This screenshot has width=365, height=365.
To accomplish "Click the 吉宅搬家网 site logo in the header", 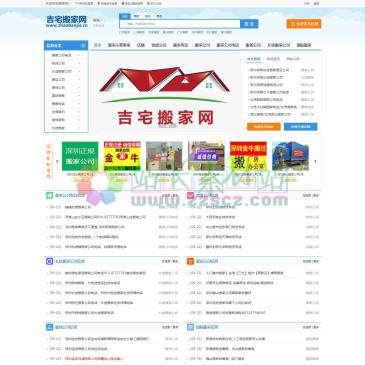I will [x=66, y=21].
